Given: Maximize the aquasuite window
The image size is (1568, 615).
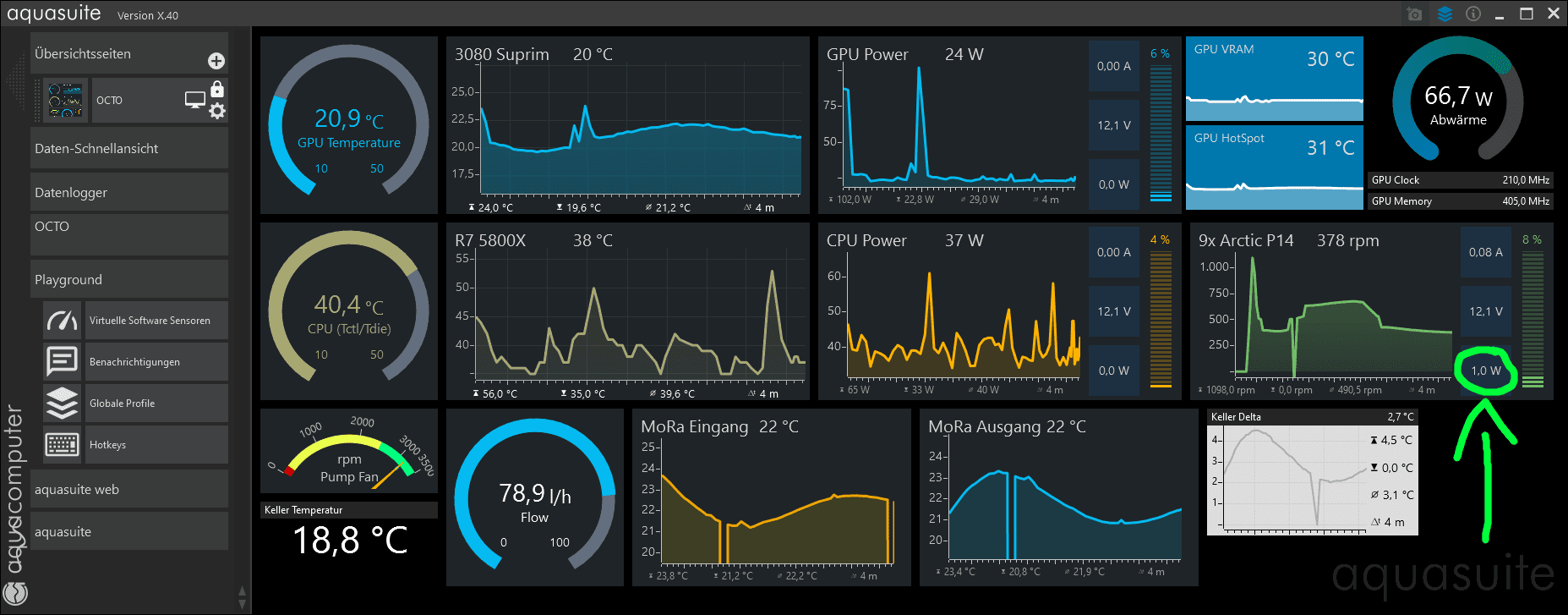Looking at the screenshot, I should coord(1527,14).
